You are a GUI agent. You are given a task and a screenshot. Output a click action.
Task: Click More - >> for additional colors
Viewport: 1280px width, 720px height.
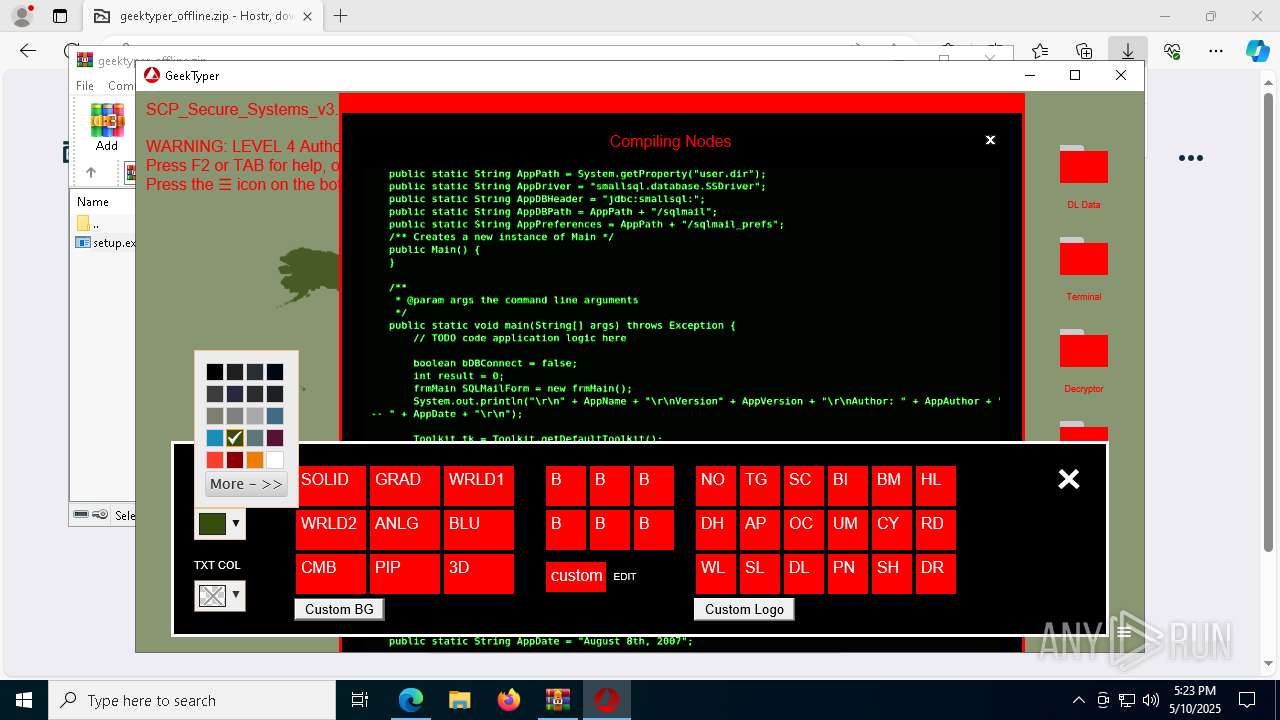(246, 484)
